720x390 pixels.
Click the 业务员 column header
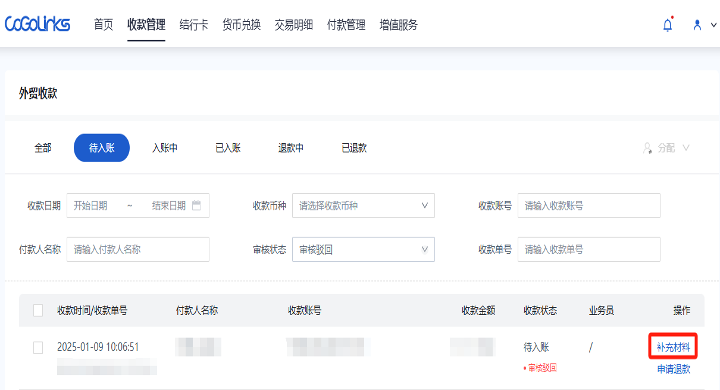pyautogui.click(x=602, y=311)
